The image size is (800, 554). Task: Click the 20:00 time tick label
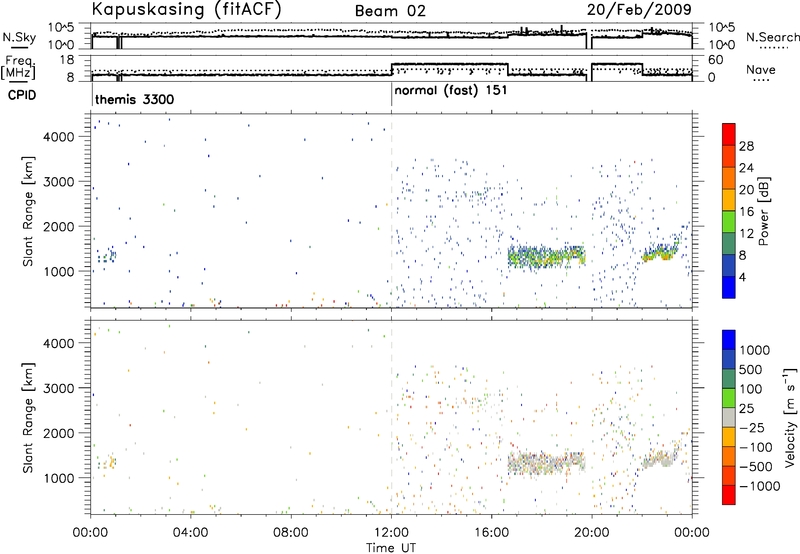point(592,533)
